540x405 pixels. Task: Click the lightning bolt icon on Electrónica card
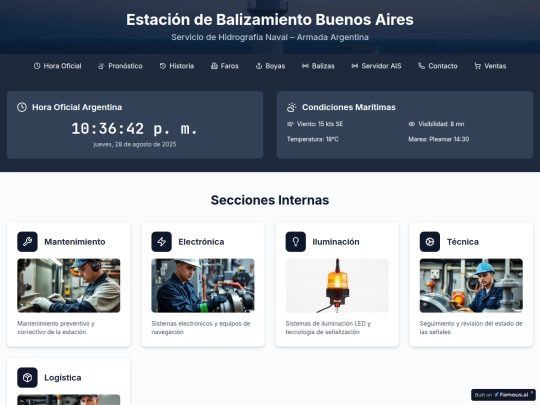coord(162,241)
